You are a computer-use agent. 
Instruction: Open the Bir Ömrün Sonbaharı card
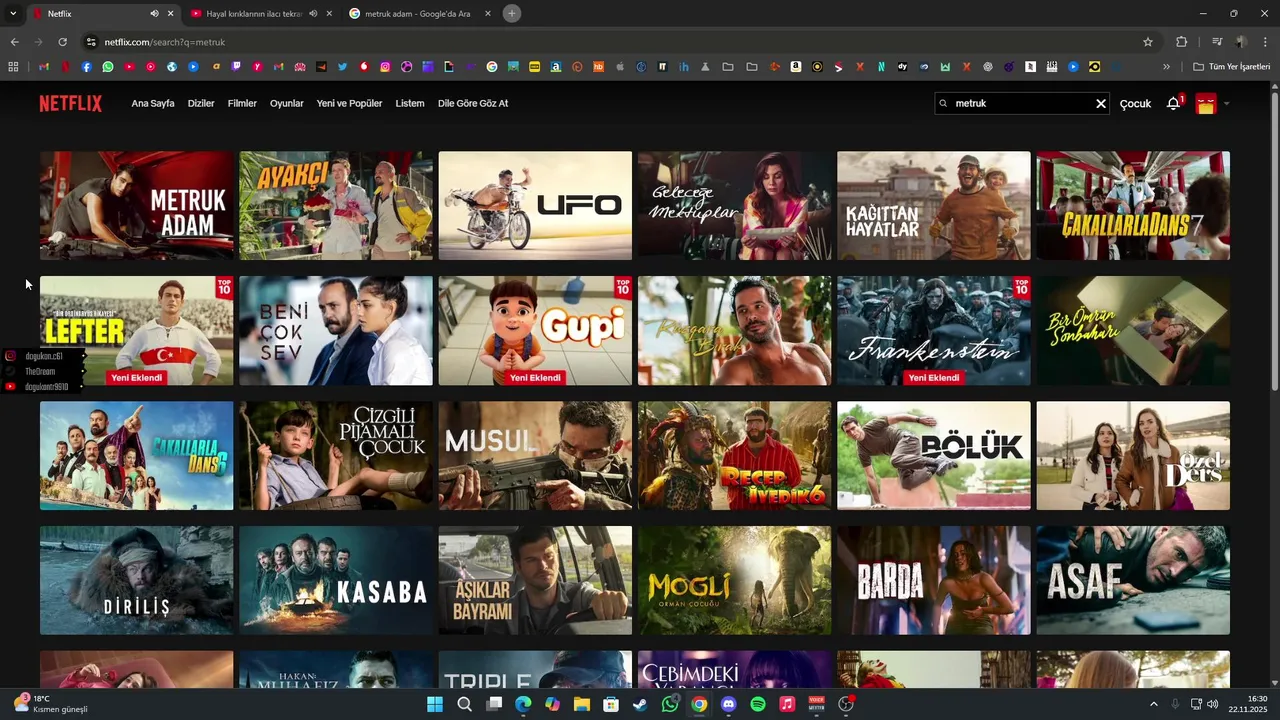[x=1133, y=331]
